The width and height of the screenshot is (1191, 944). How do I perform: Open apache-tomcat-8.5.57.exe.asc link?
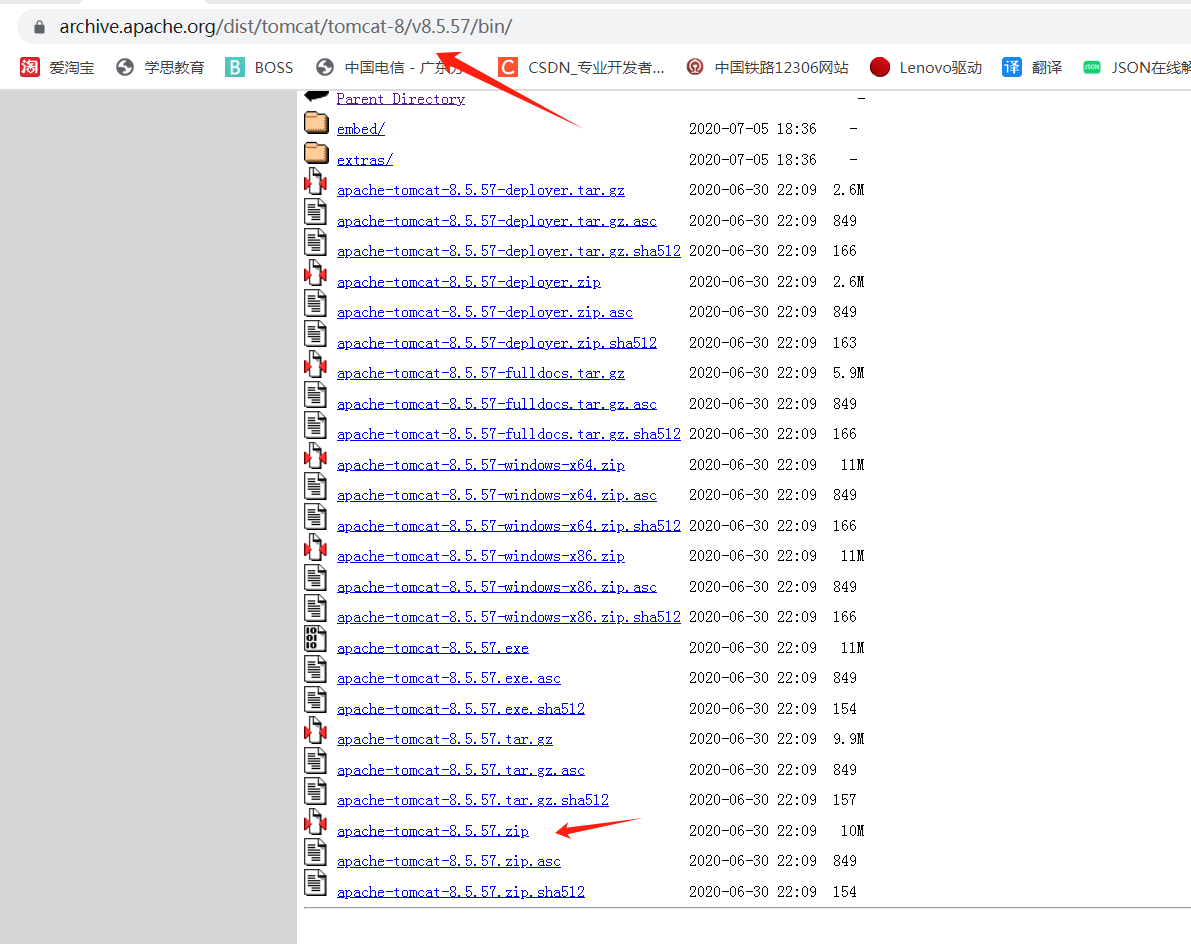[448, 678]
